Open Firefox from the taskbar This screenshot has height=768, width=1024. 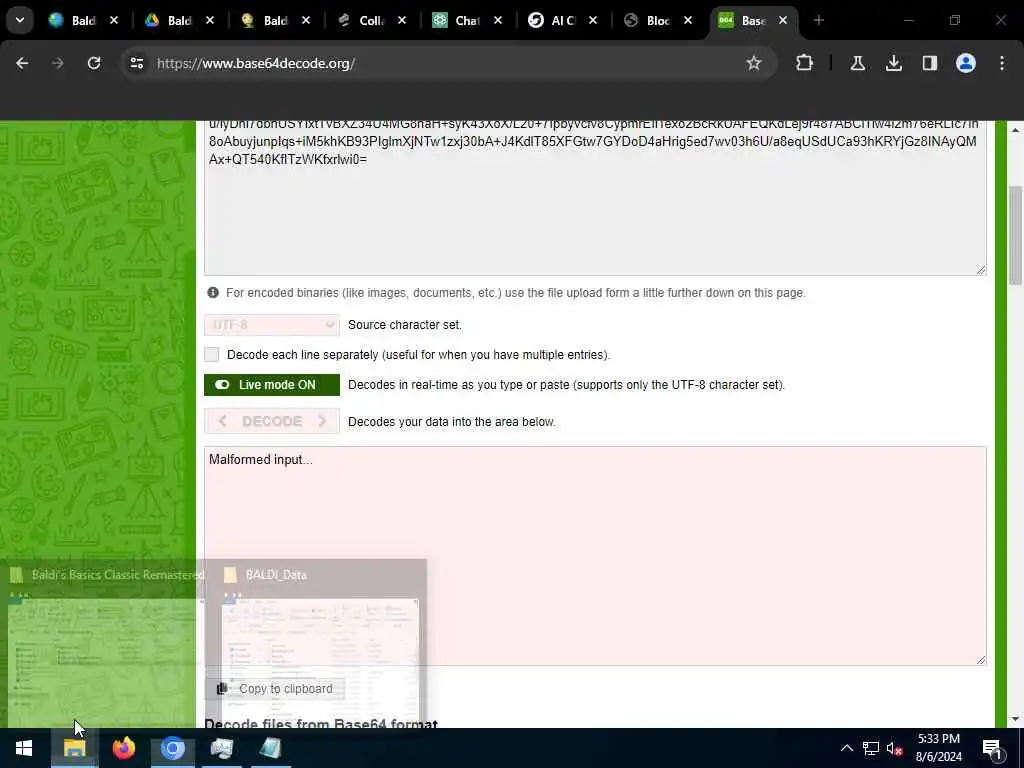[x=123, y=748]
